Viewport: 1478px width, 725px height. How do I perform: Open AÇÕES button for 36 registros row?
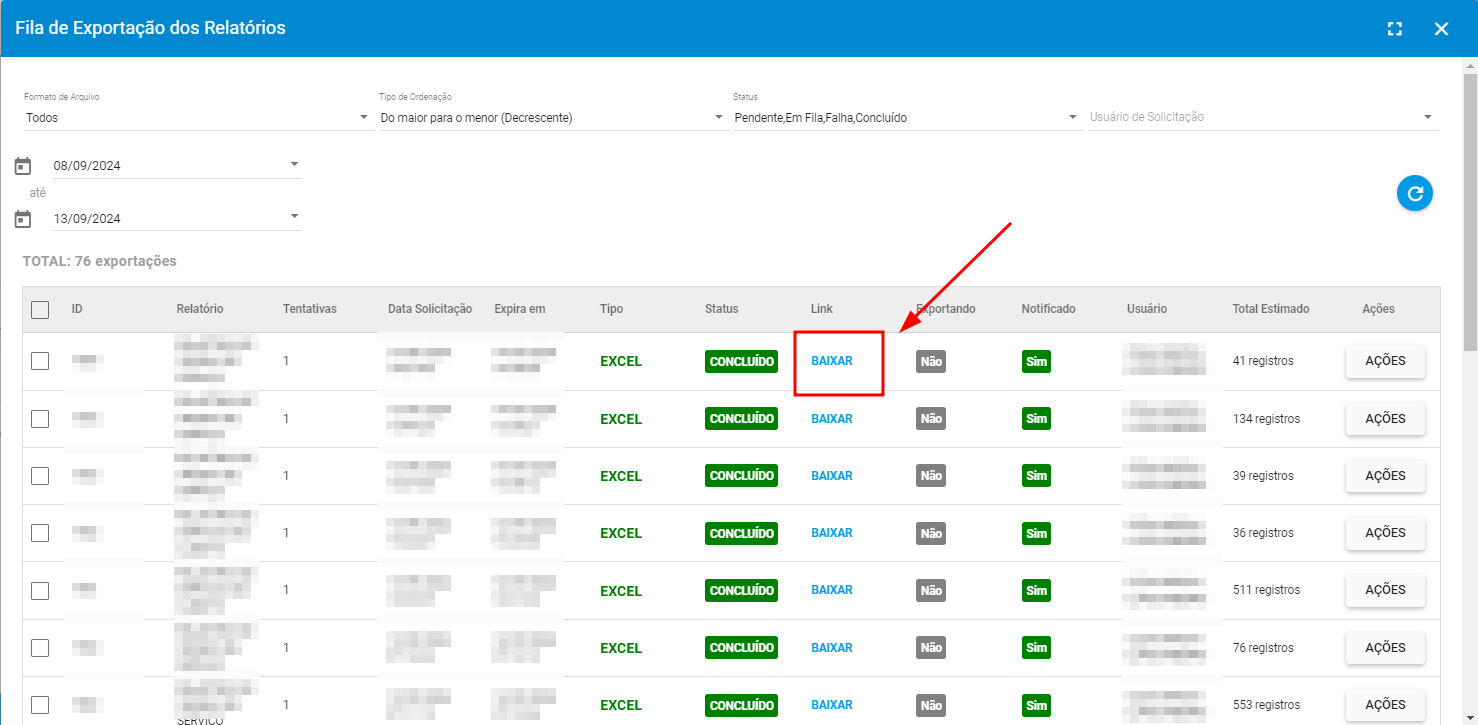[x=1385, y=533]
